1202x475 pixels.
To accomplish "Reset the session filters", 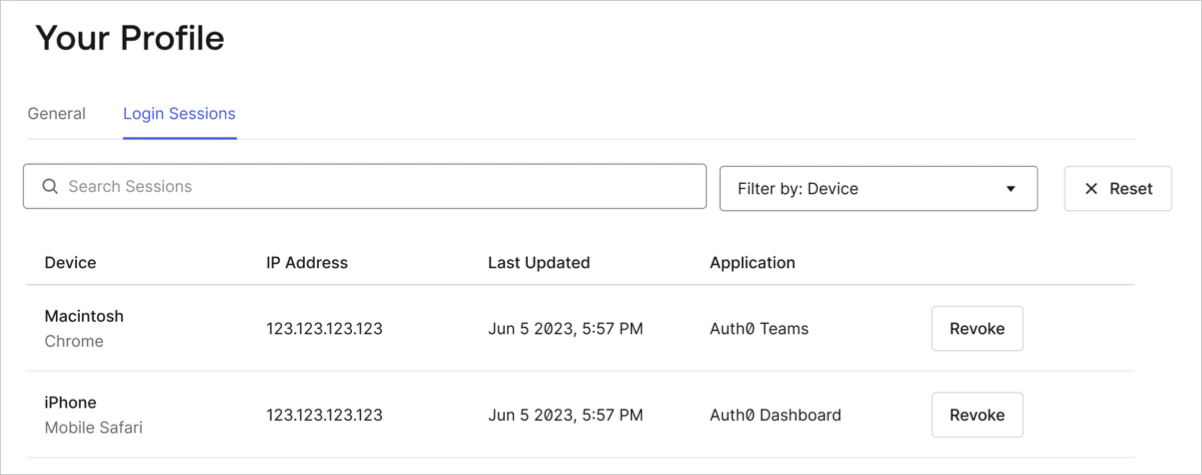I will point(1118,188).
